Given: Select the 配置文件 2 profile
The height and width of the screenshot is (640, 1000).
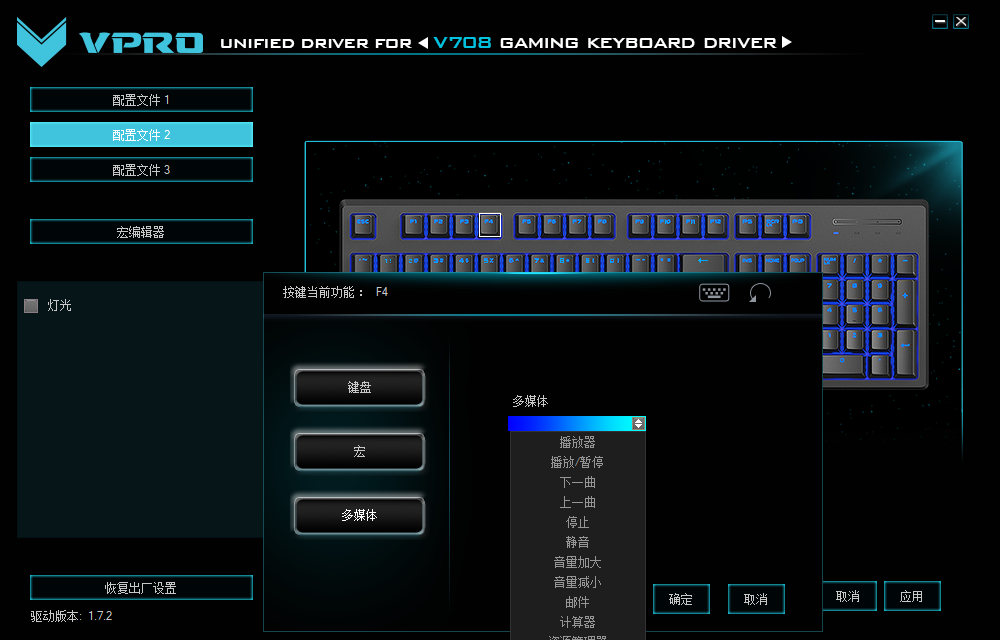Looking at the screenshot, I should click(141, 135).
